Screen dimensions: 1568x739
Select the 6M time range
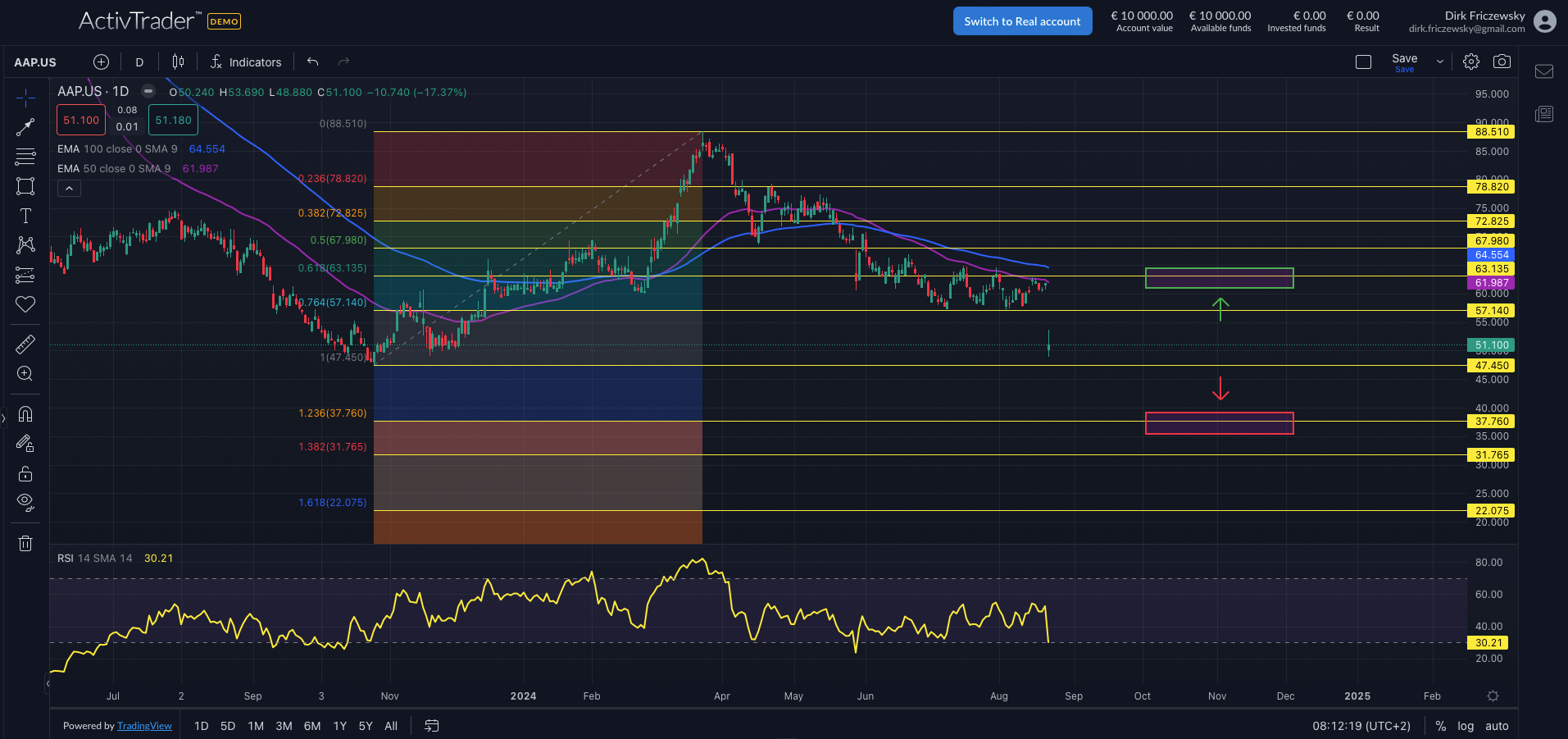pyautogui.click(x=311, y=726)
